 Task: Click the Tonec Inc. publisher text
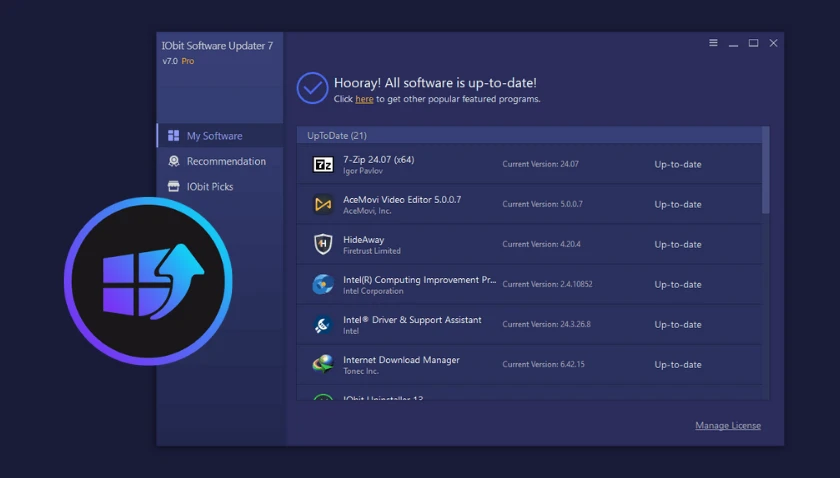click(x=361, y=371)
